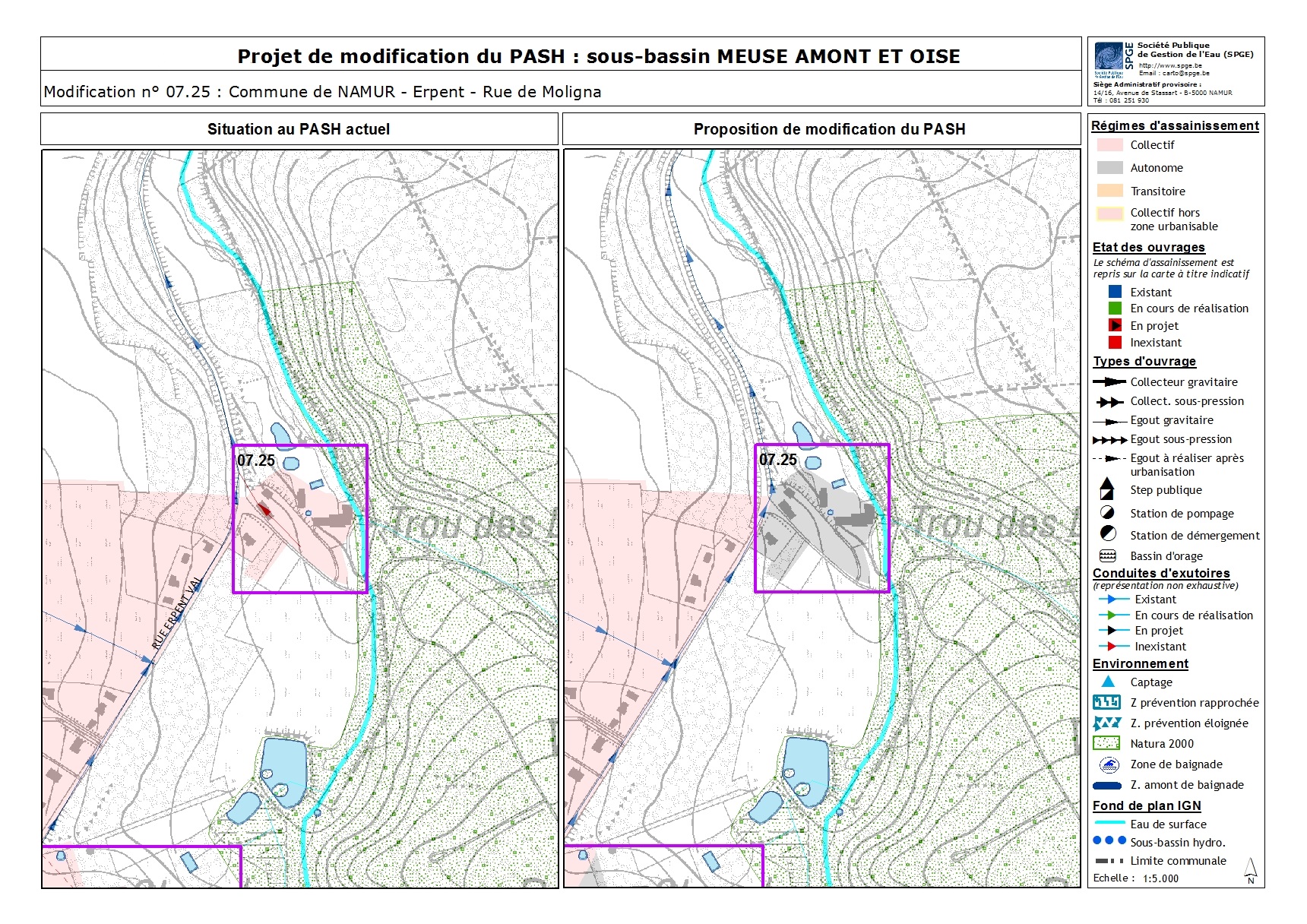Select the Zone de baignade icon
Screen dimensions: 1307x924
1108,764
